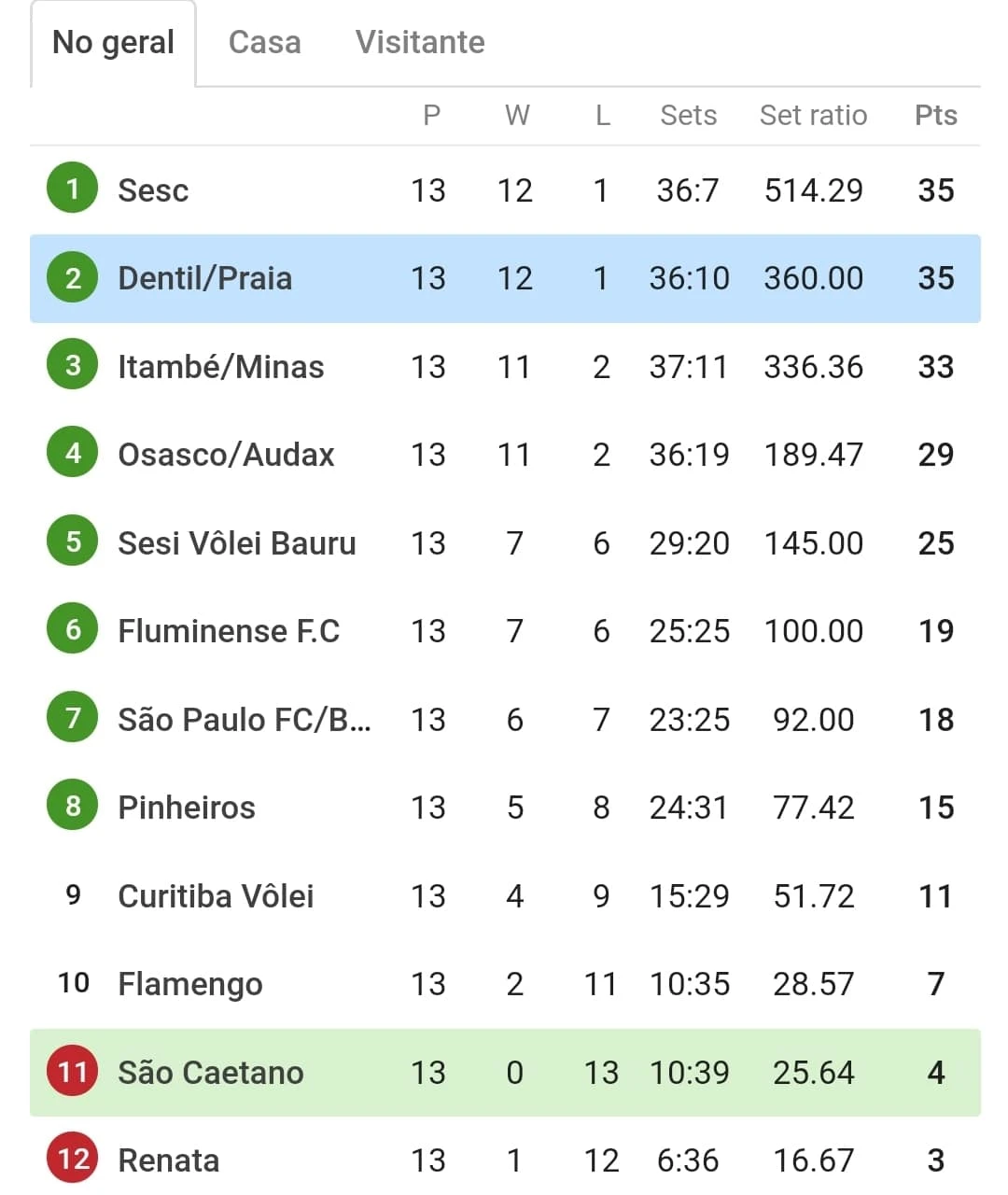Switch to the Casa tab
1008x1195 pixels.
tap(265, 42)
